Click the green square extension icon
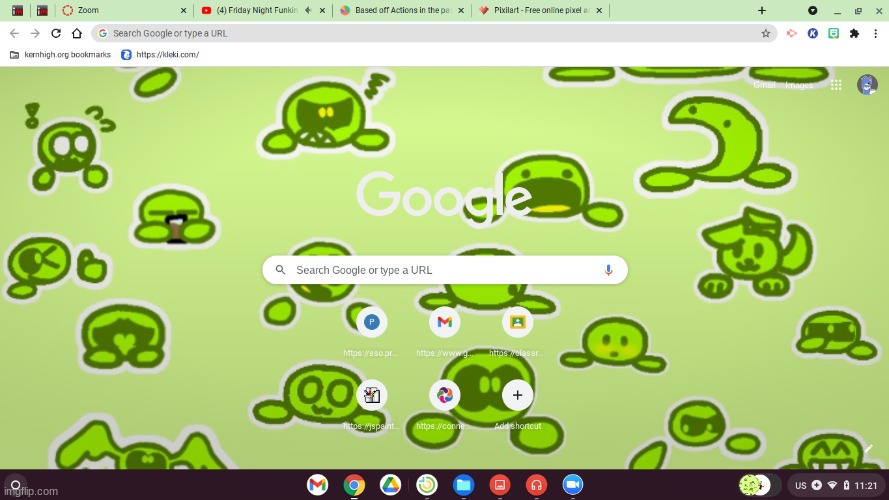889x500 pixels. [833, 33]
